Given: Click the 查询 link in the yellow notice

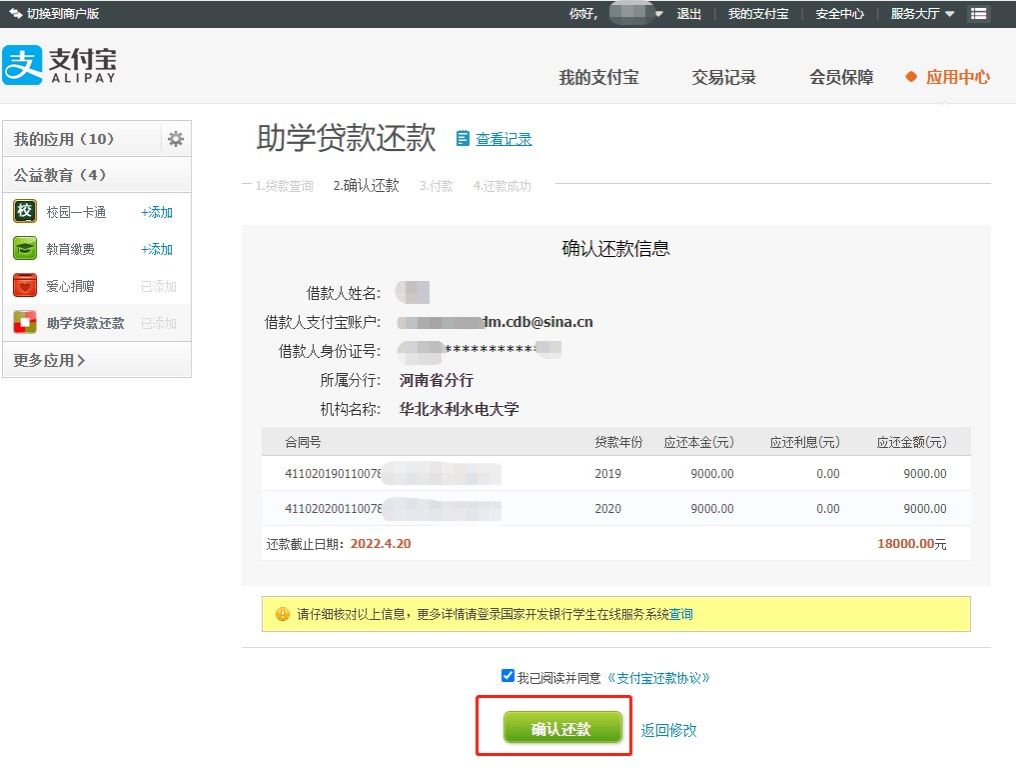Looking at the screenshot, I should pos(680,614).
